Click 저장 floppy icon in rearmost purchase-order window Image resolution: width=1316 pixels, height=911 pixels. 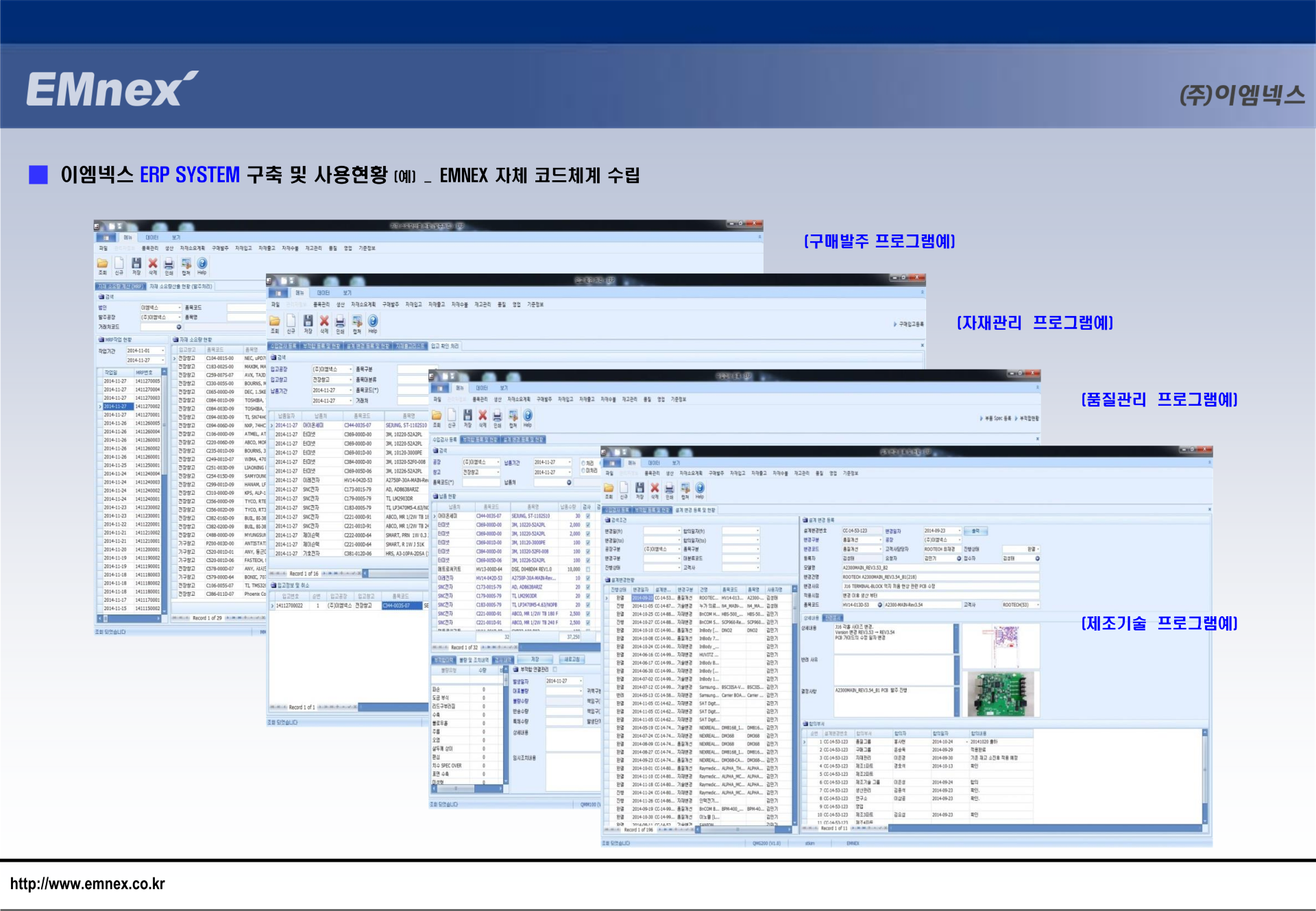click(x=136, y=263)
